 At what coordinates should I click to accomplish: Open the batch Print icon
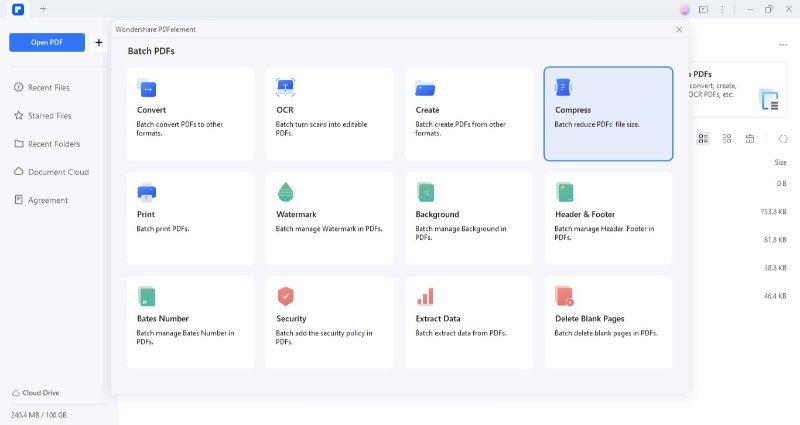[146, 192]
